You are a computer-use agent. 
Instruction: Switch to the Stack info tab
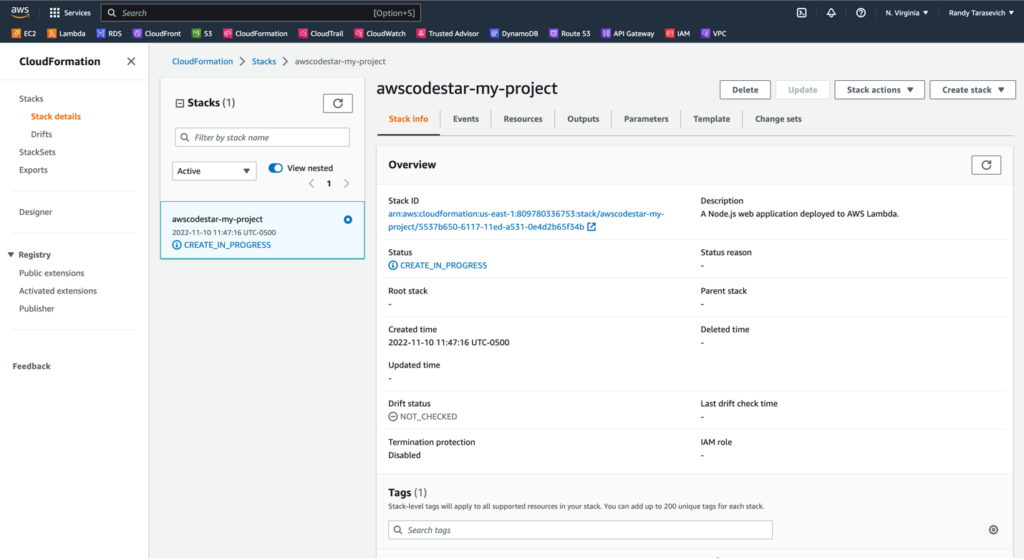(x=408, y=119)
